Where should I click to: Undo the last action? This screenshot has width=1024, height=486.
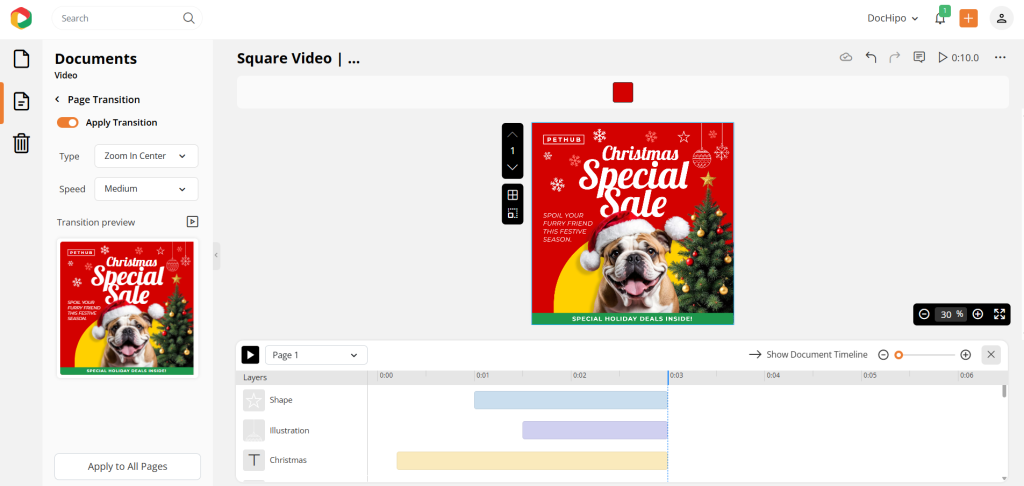[x=871, y=57]
